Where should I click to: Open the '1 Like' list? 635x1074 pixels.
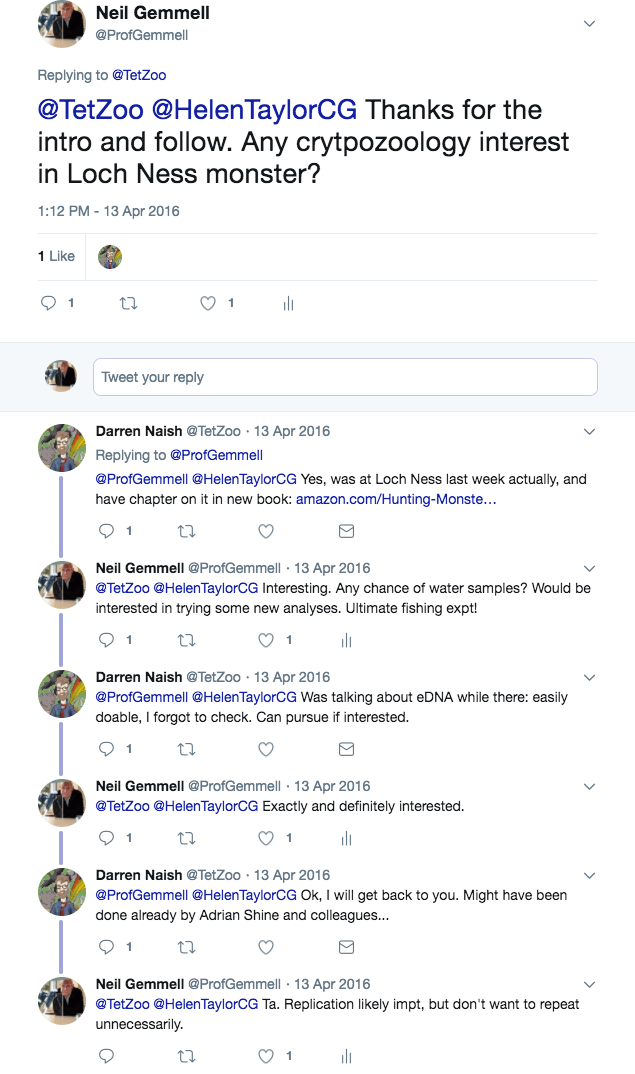coord(56,257)
